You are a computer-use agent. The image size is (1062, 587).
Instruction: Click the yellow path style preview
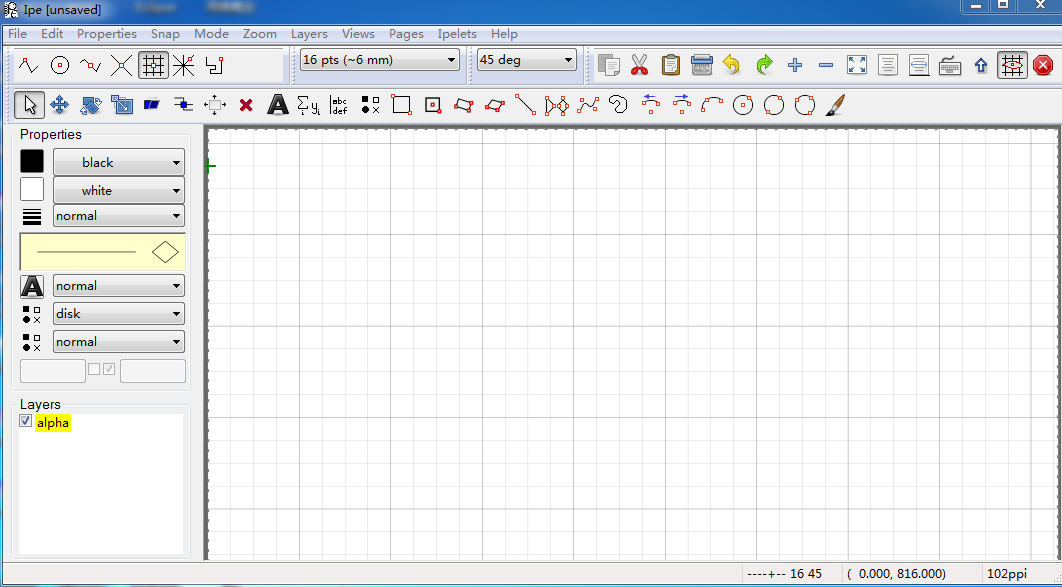(x=103, y=252)
